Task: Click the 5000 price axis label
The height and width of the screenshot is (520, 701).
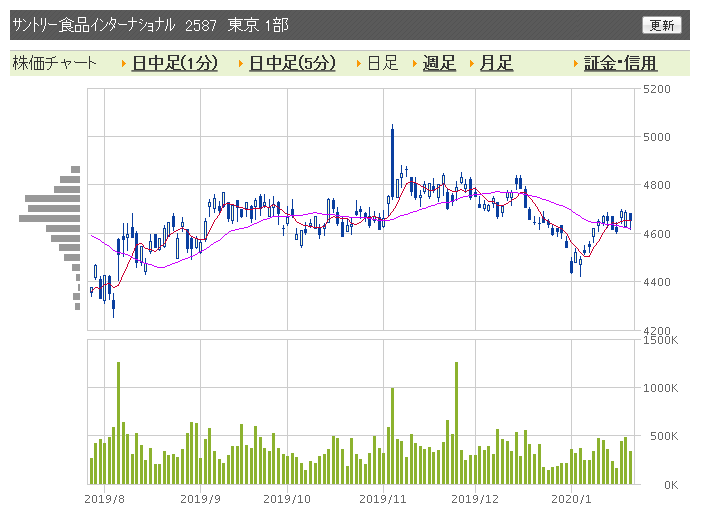Action: tap(657, 137)
